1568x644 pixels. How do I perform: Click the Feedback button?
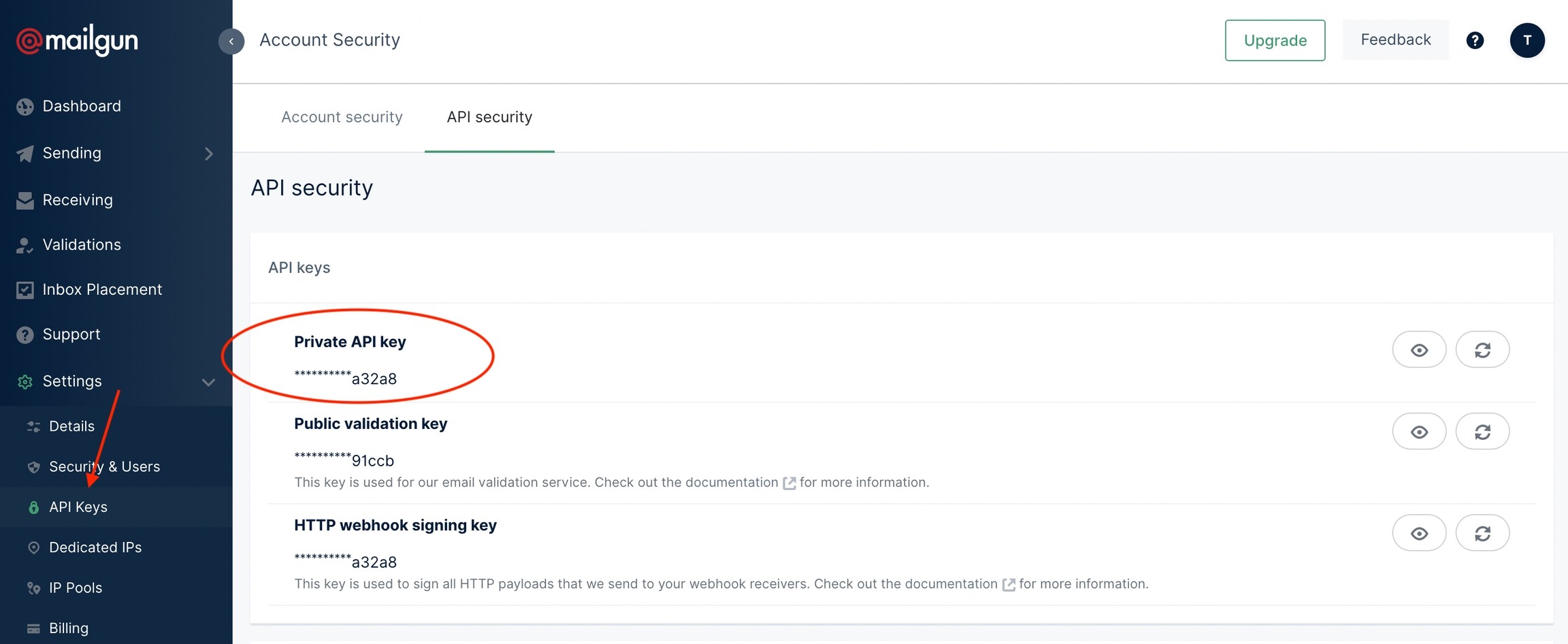(x=1395, y=39)
